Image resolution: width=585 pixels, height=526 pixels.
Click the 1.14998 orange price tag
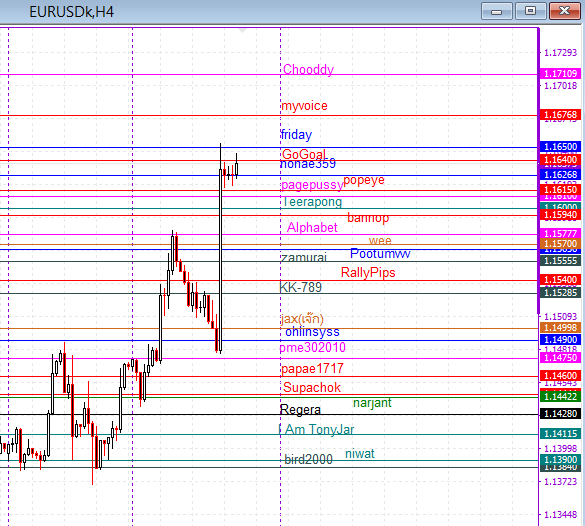tap(560, 328)
